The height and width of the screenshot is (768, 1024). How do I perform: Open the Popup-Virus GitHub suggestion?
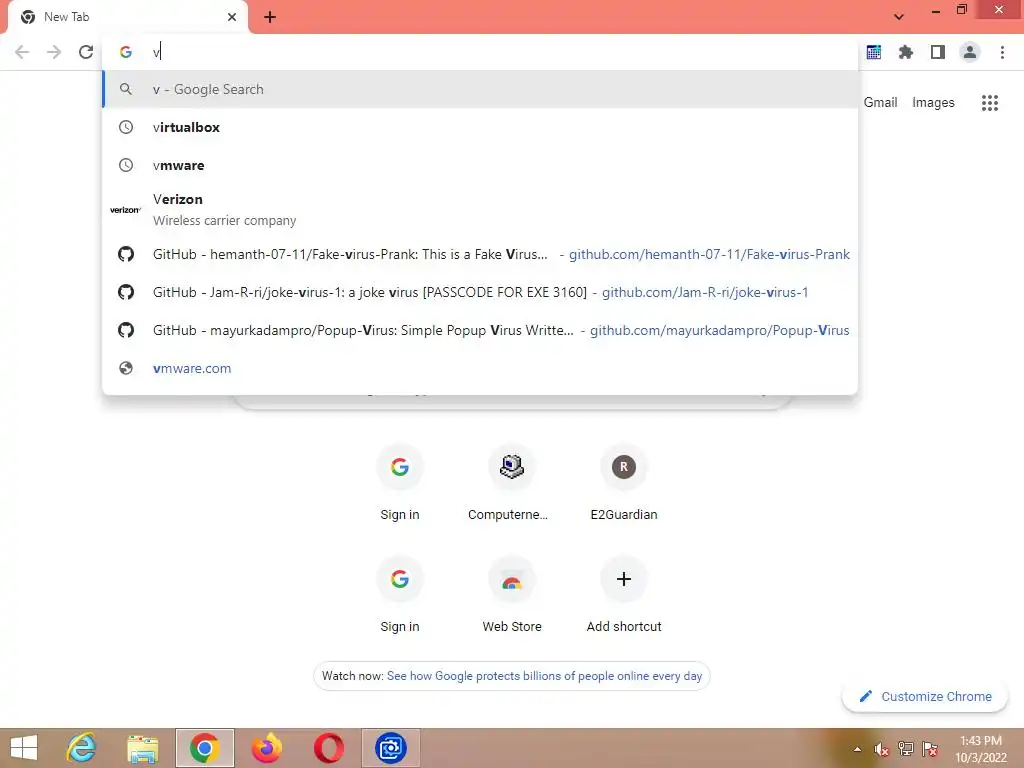pyautogui.click(x=481, y=330)
